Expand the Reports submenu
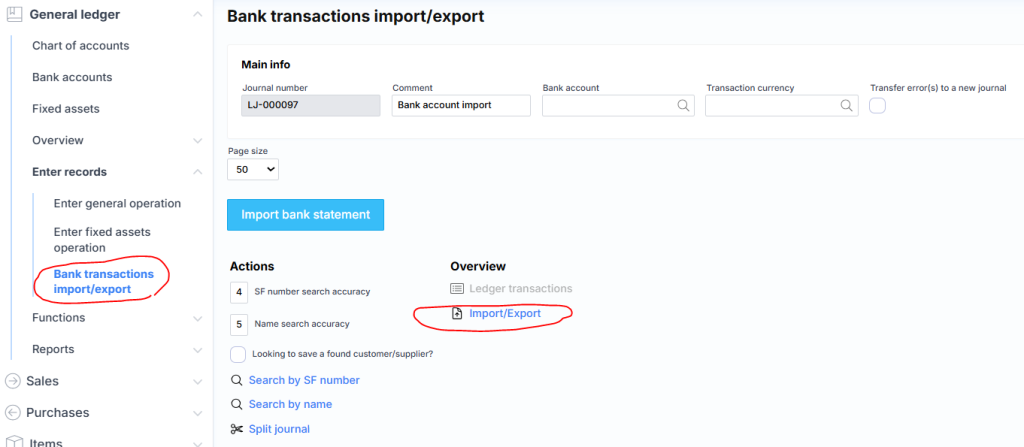 click(x=197, y=350)
